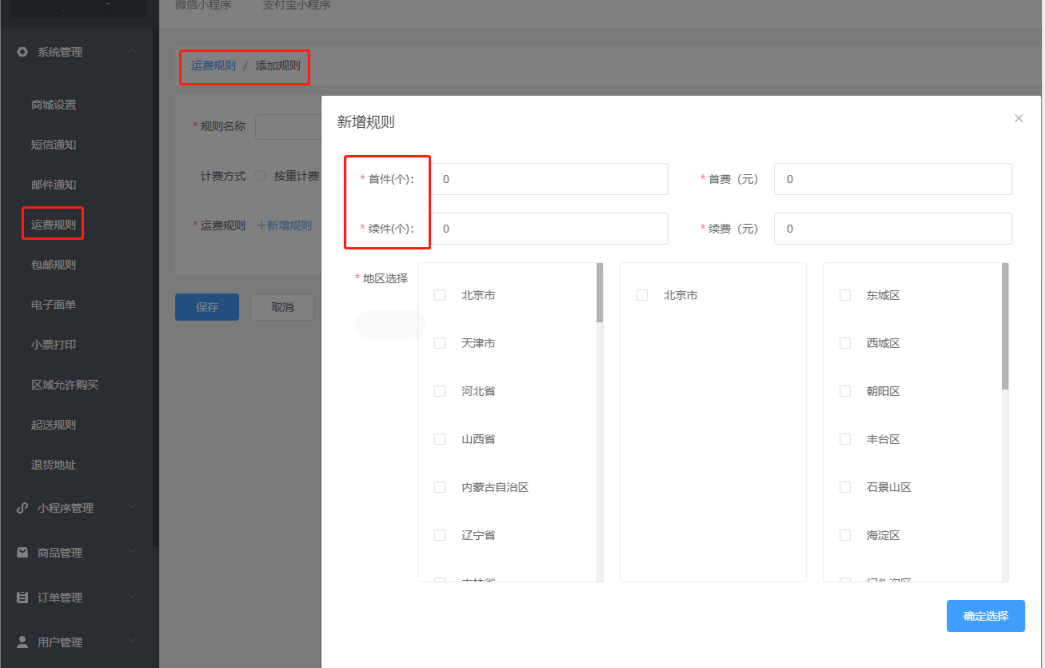Viewport: 1045px width, 668px height.
Task: Open 包邮规则 in the sidebar
Action: 53,265
